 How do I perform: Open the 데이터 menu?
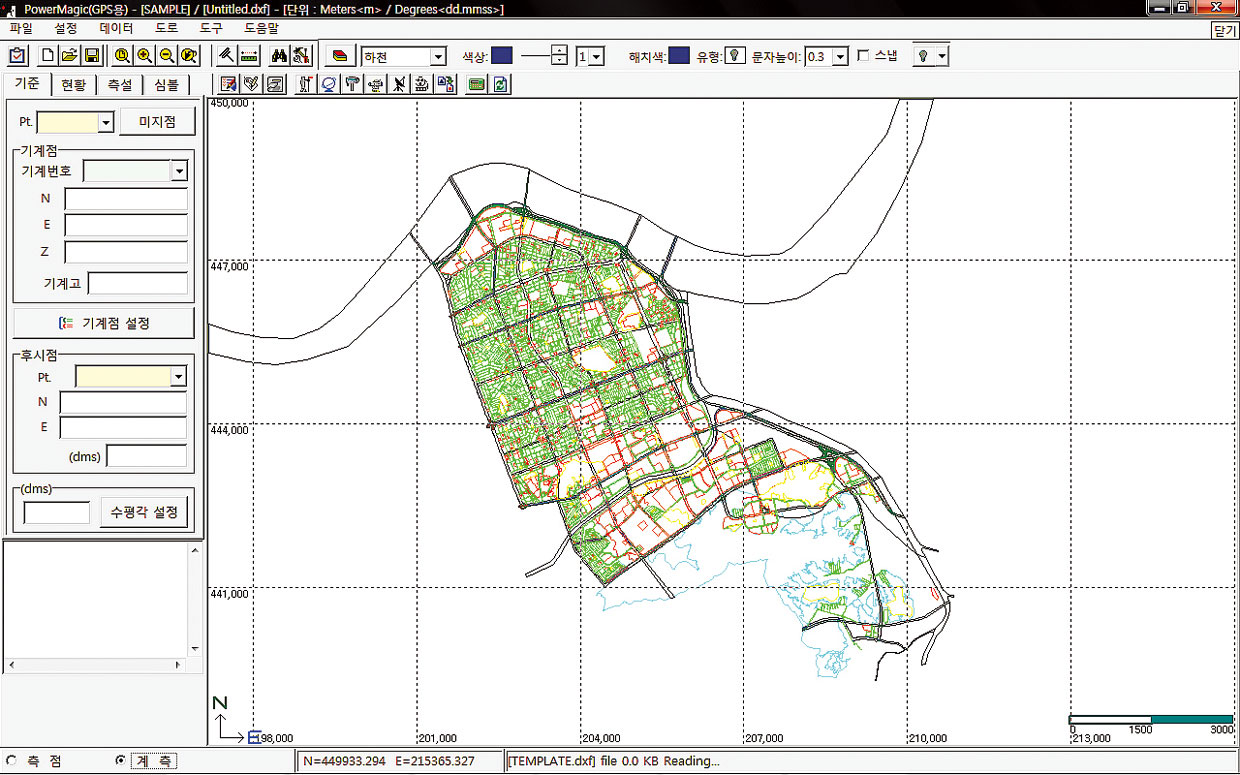pyautogui.click(x=116, y=28)
